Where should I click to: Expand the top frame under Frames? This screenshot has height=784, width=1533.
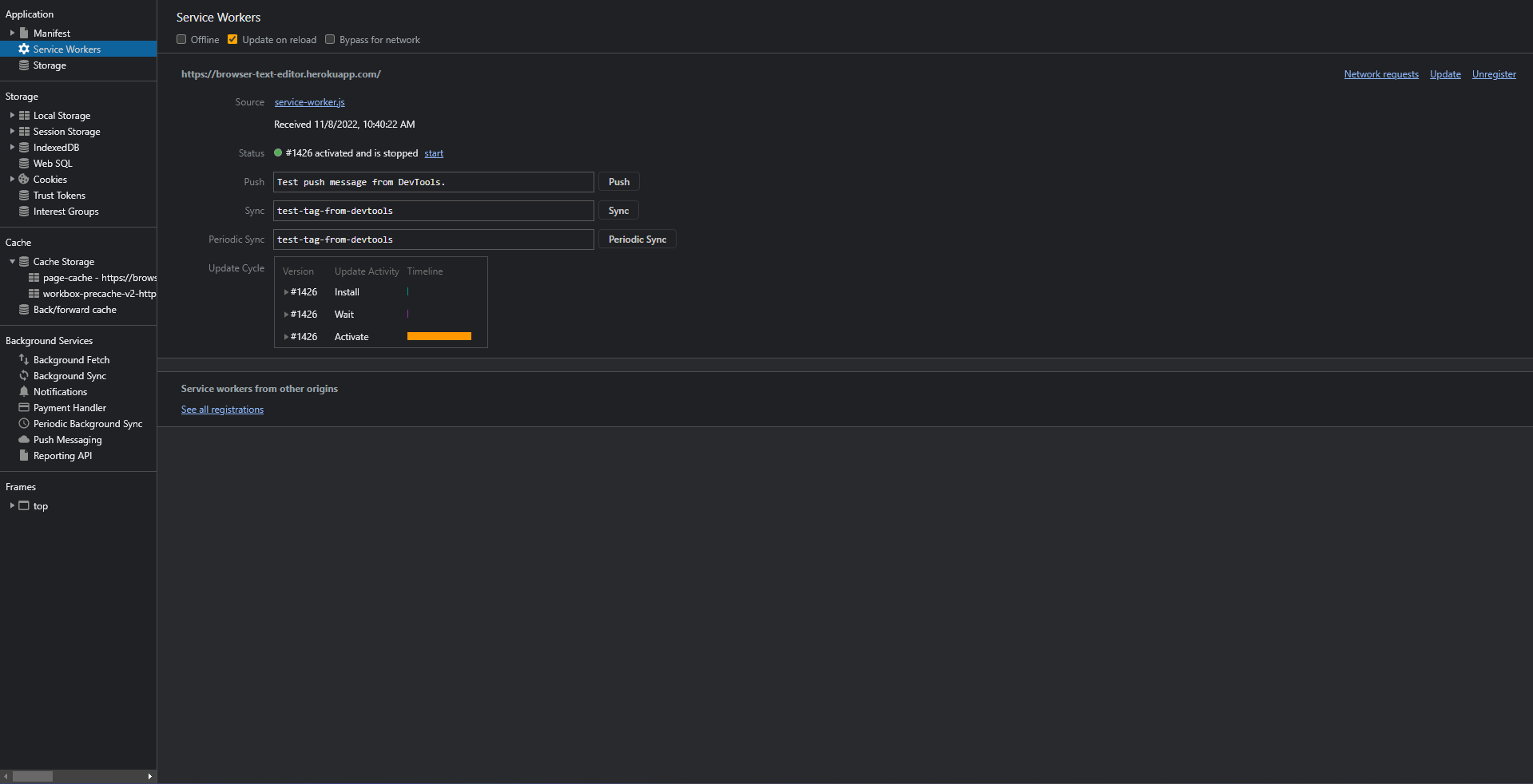tap(11, 505)
